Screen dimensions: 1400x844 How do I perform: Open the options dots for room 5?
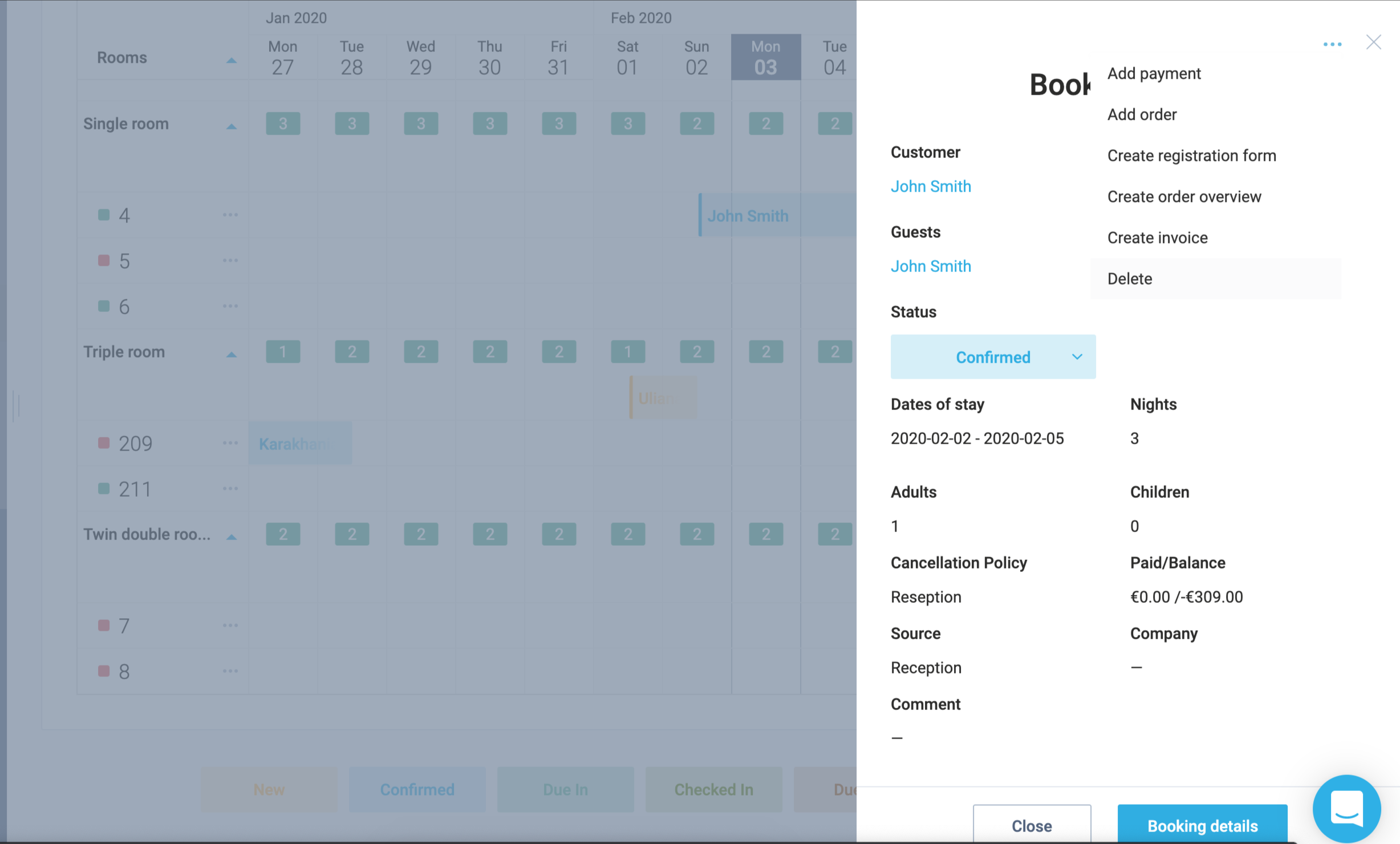[230, 261]
